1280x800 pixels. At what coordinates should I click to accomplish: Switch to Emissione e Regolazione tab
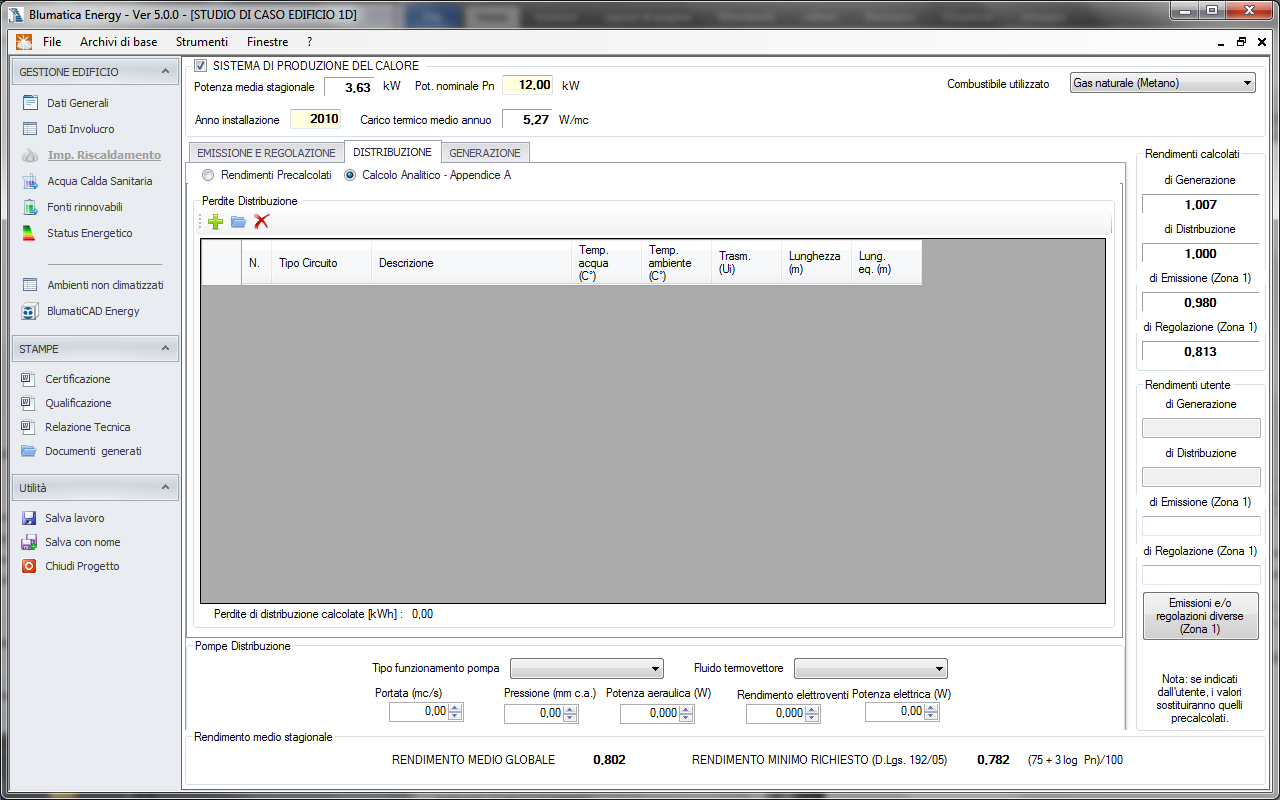point(266,153)
